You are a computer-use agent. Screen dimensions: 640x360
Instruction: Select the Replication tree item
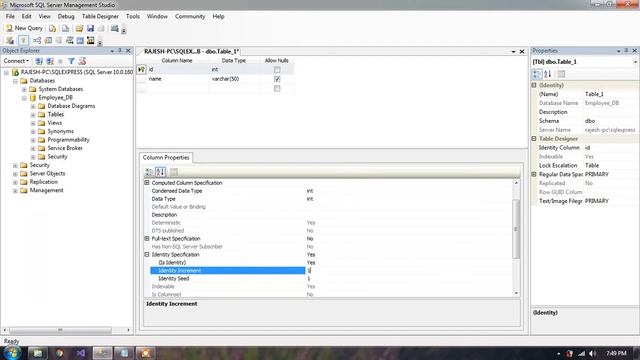click(x=44, y=182)
